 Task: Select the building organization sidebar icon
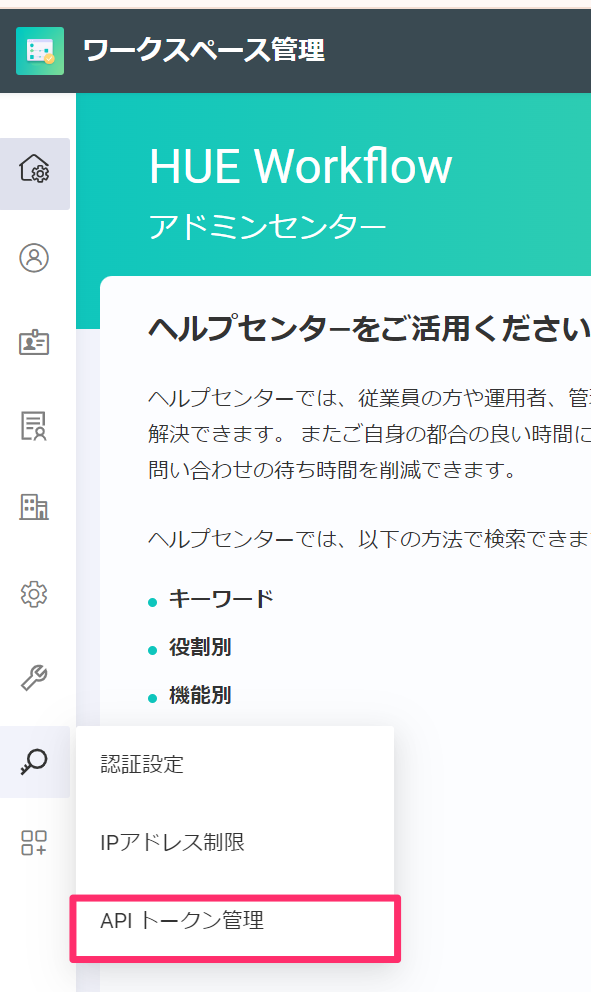pyautogui.click(x=34, y=507)
